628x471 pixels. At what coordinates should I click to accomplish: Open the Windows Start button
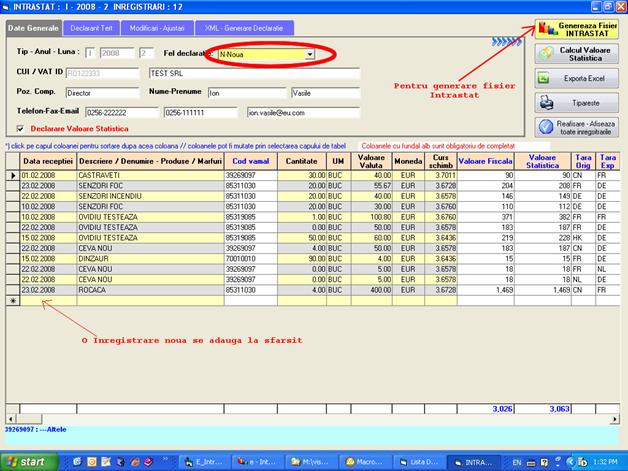(x=27, y=462)
